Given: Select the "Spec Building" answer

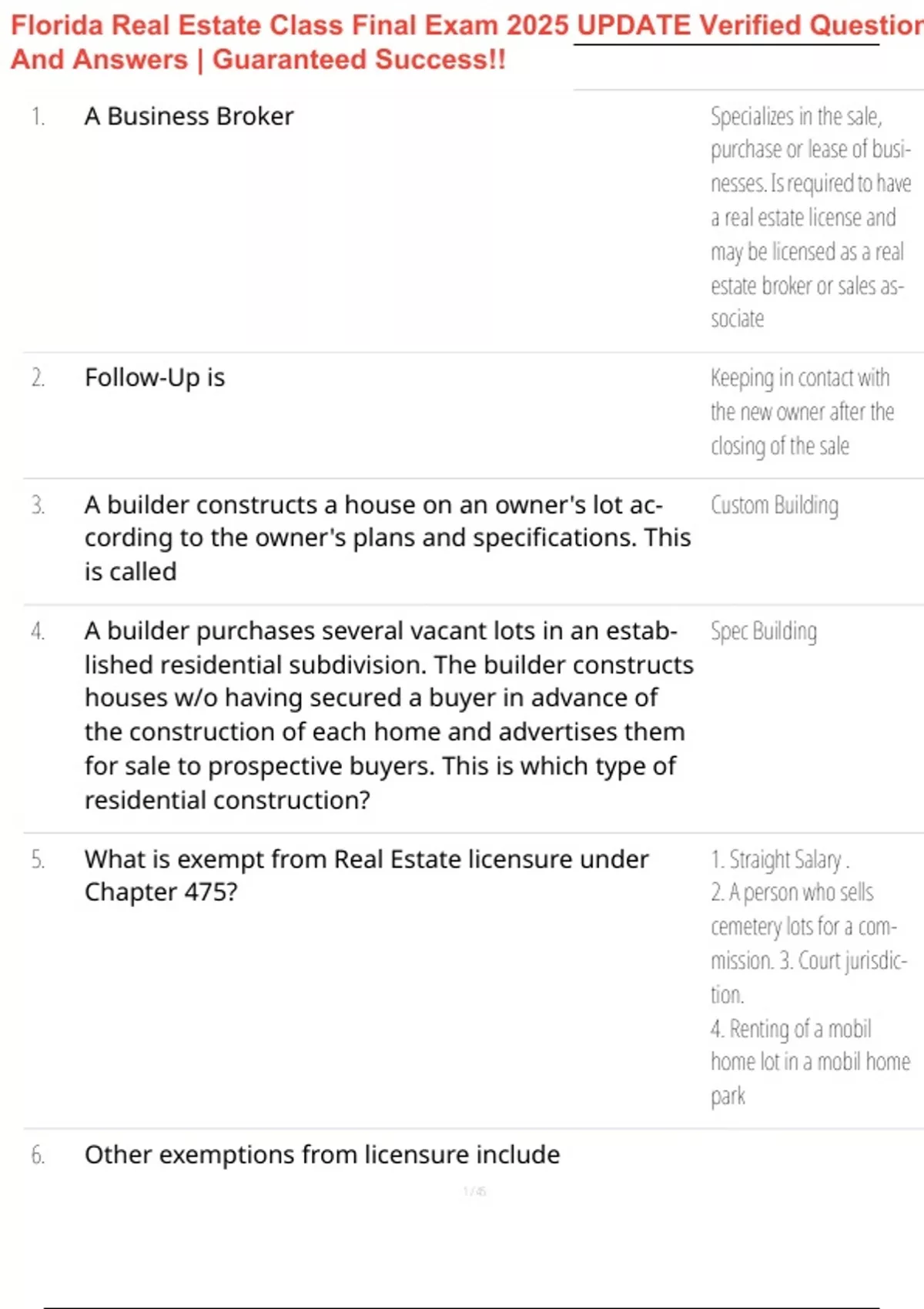Looking at the screenshot, I should (764, 631).
